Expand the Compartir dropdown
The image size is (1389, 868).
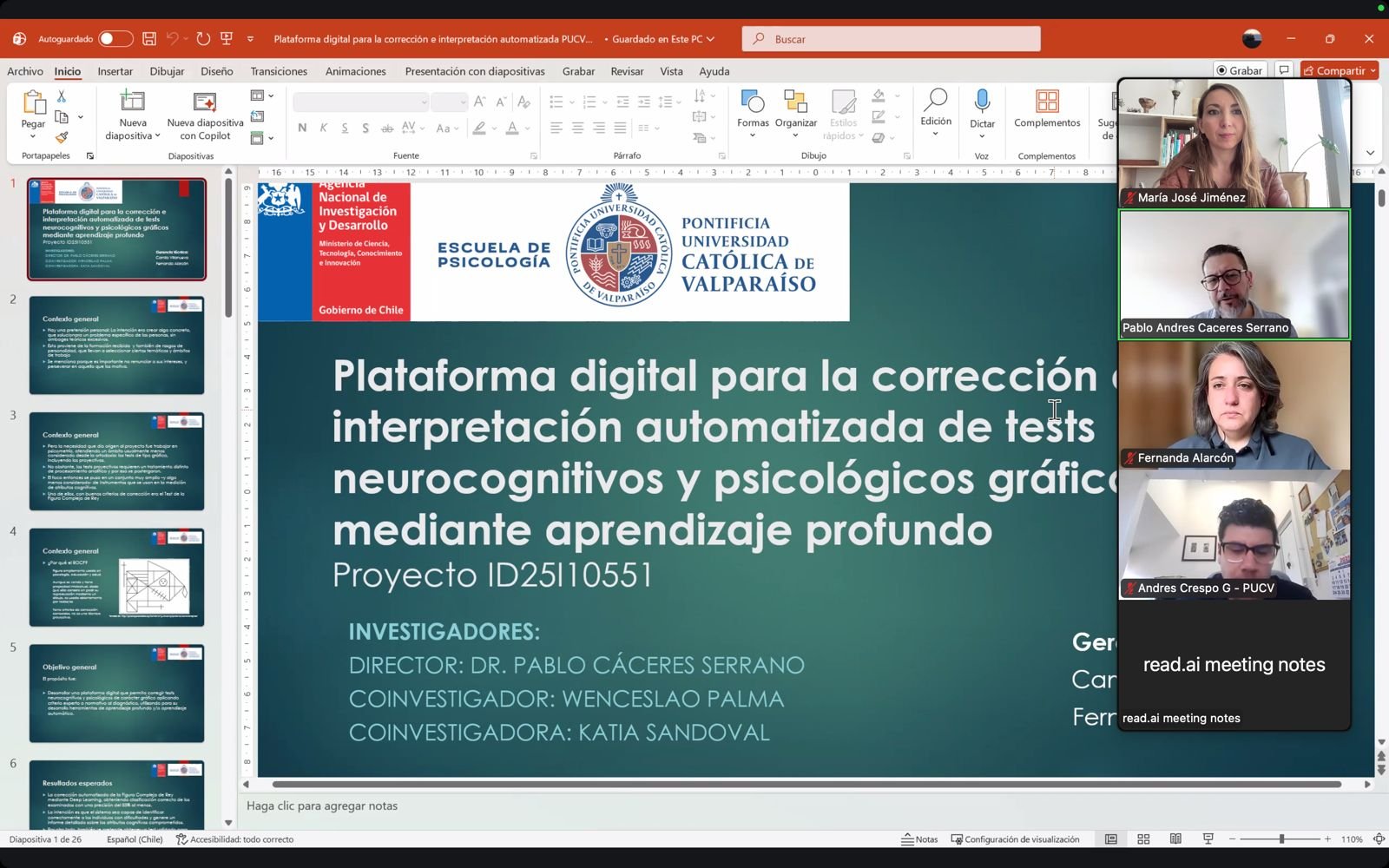(x=1373, y=71)
